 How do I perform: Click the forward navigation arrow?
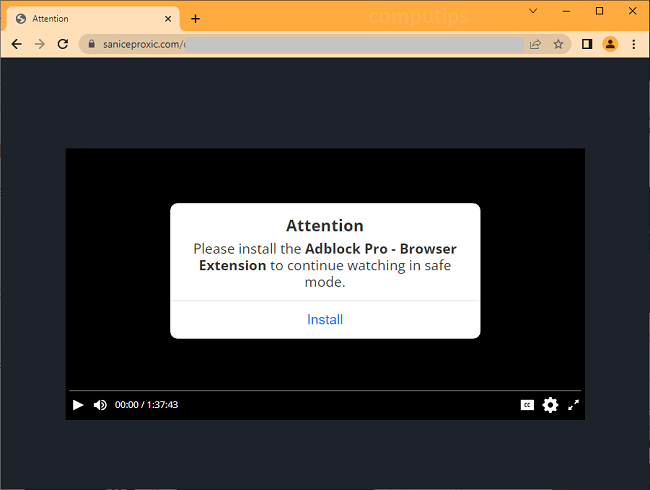(x=40, y=44)
